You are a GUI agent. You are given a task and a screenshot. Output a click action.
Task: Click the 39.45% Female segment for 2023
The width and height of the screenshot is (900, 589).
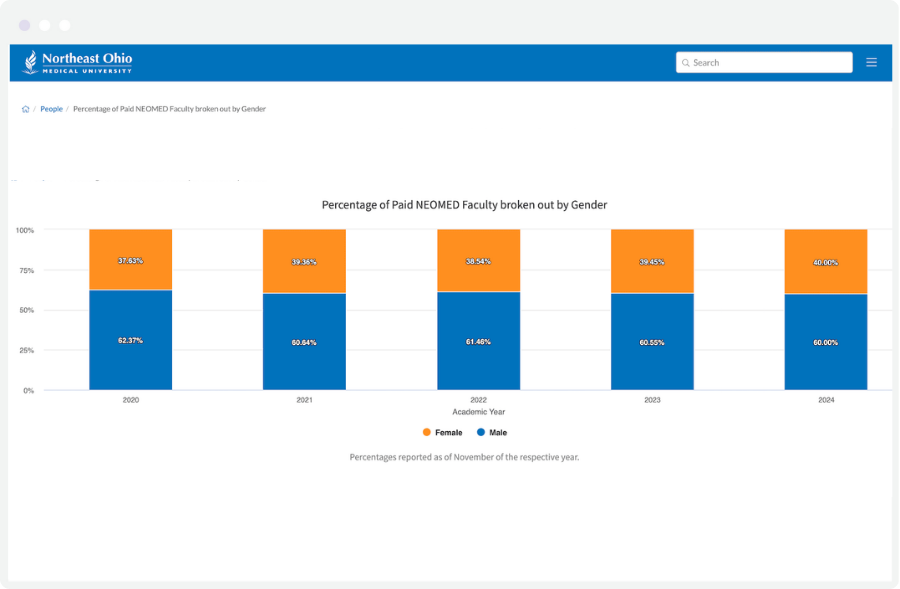tap(652, 260)
